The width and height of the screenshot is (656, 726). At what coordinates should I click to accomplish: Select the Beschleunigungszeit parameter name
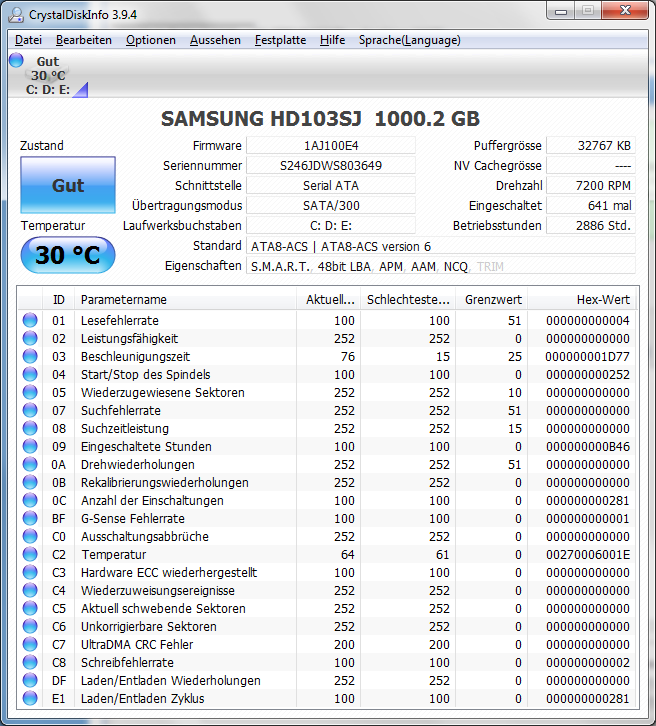tap(136, 357)
